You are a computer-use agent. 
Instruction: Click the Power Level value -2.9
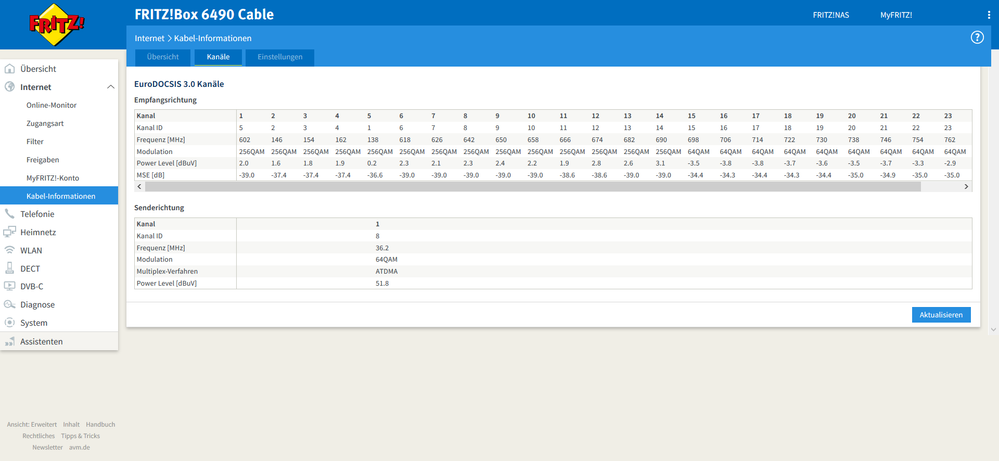click(x=949, y=163)
